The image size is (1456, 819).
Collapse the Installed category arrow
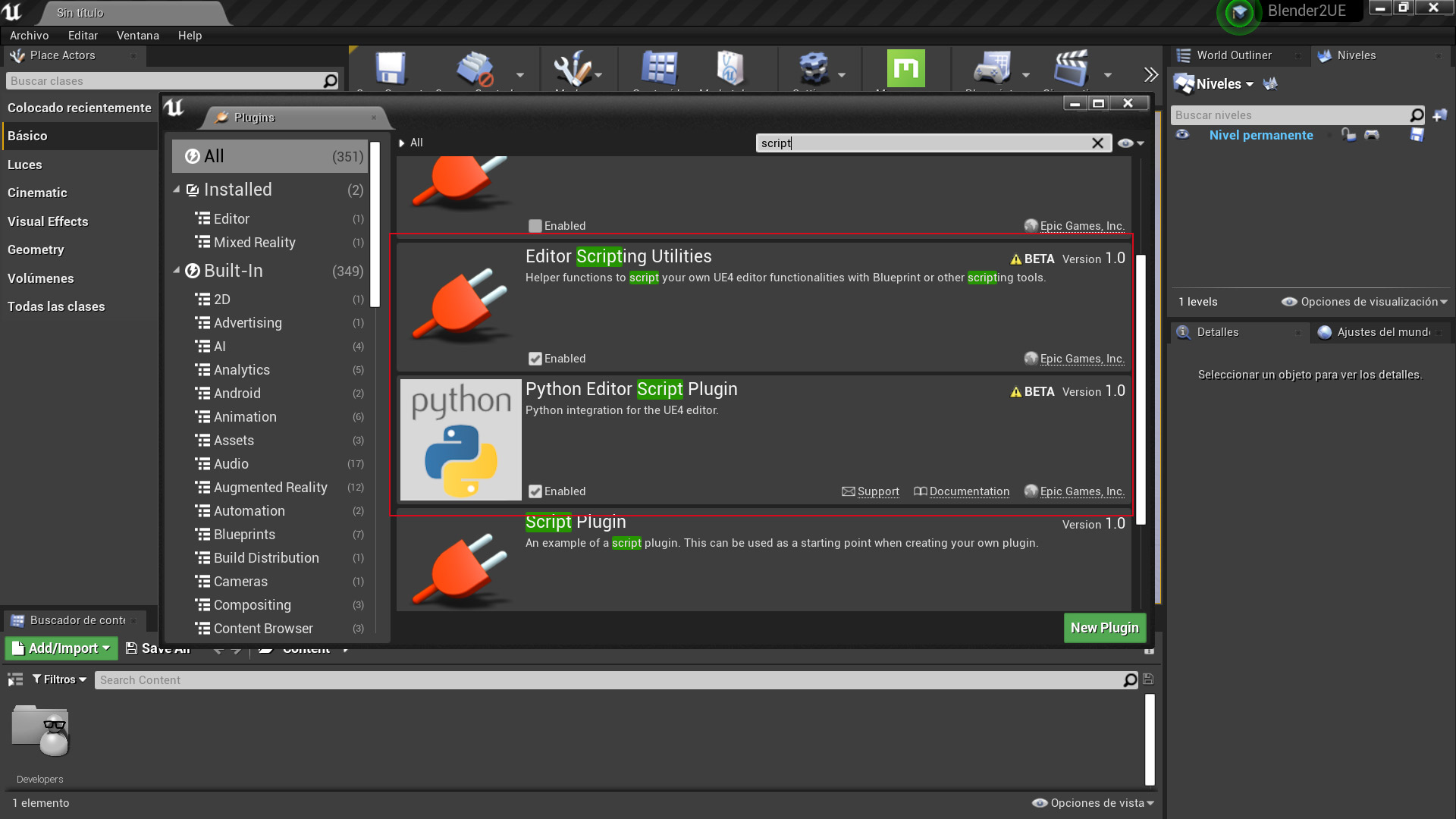[177, 190]
